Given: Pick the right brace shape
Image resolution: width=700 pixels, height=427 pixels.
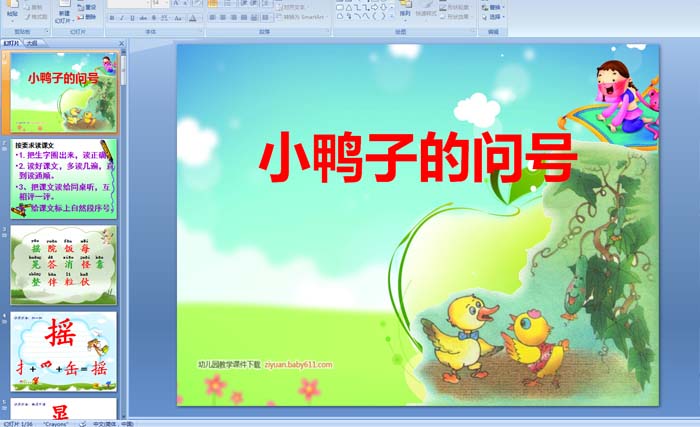Looking at the screenshot, I should coord(383,16).
